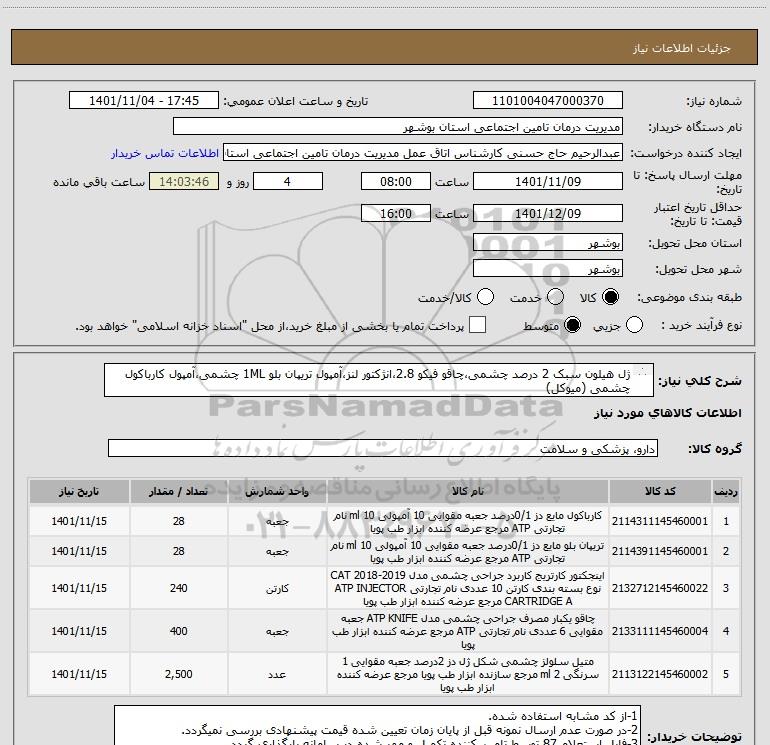This screenshot has height=745, width=770.
Task: Click the response deadline date 1401/11/09
Action: click(548, 181)
